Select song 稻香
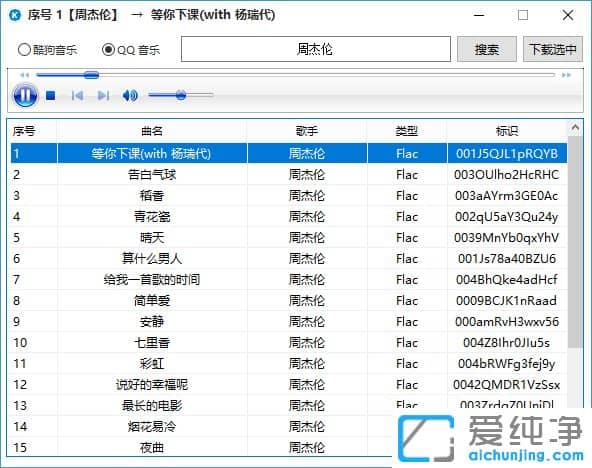This screenshot has height=468, width=592. pos(152,196)
